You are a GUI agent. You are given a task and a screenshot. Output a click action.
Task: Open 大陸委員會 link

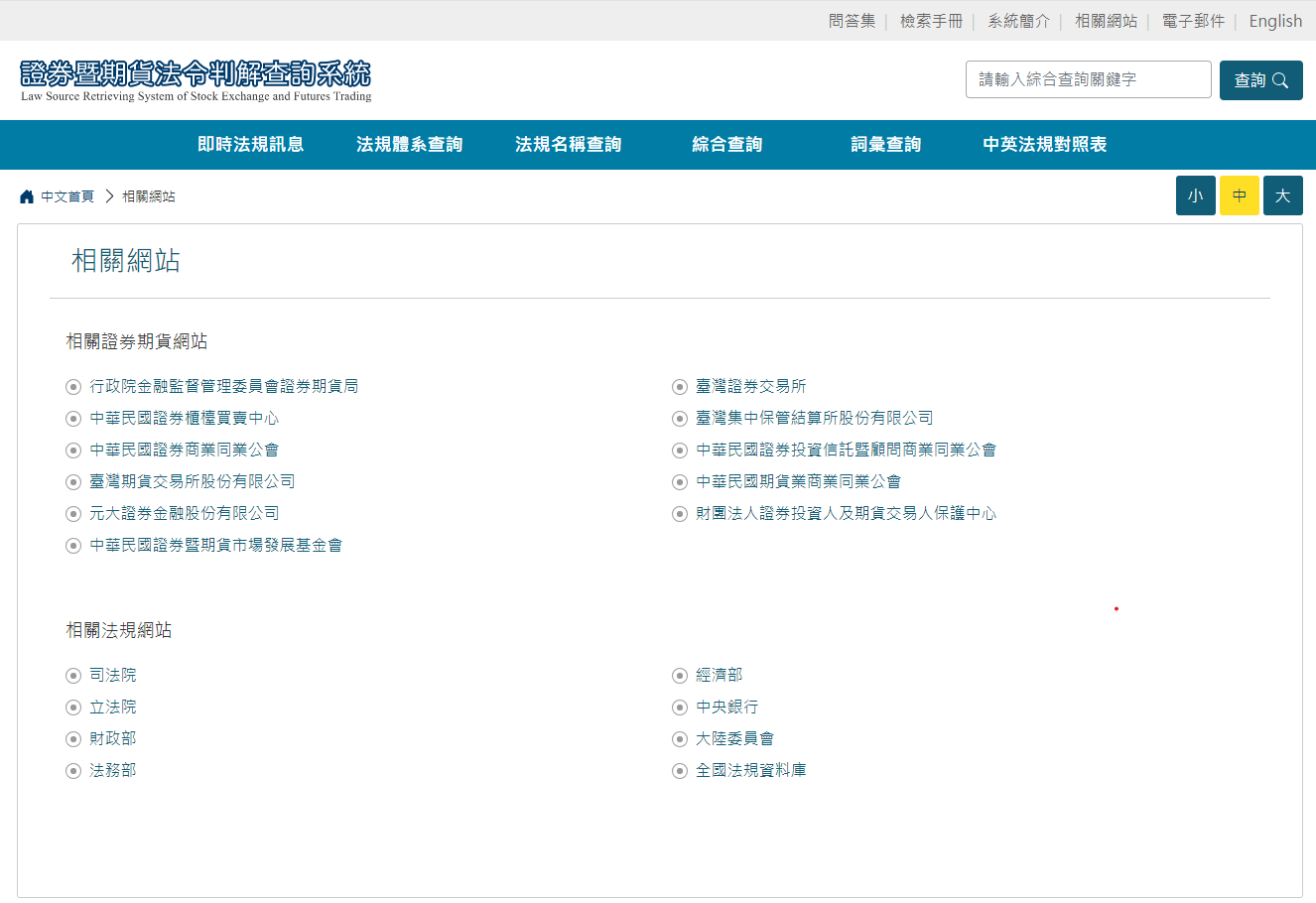click(735, 738)
